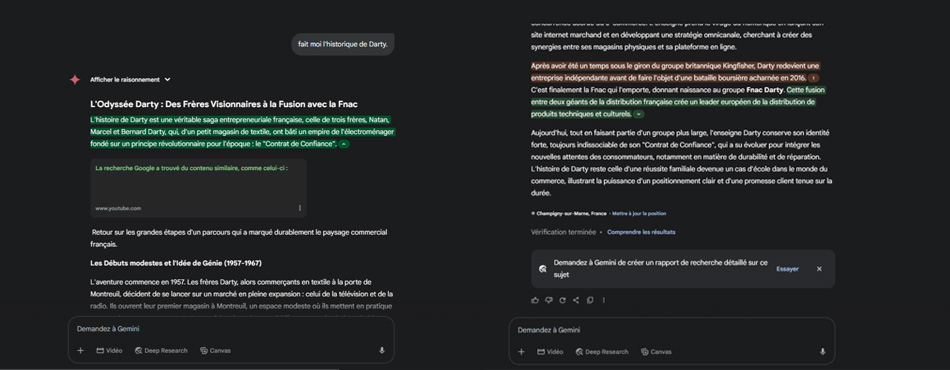Click Essayer in the suggestion banner
Viewport: 950px width, 370px height.
coord(787,269)
